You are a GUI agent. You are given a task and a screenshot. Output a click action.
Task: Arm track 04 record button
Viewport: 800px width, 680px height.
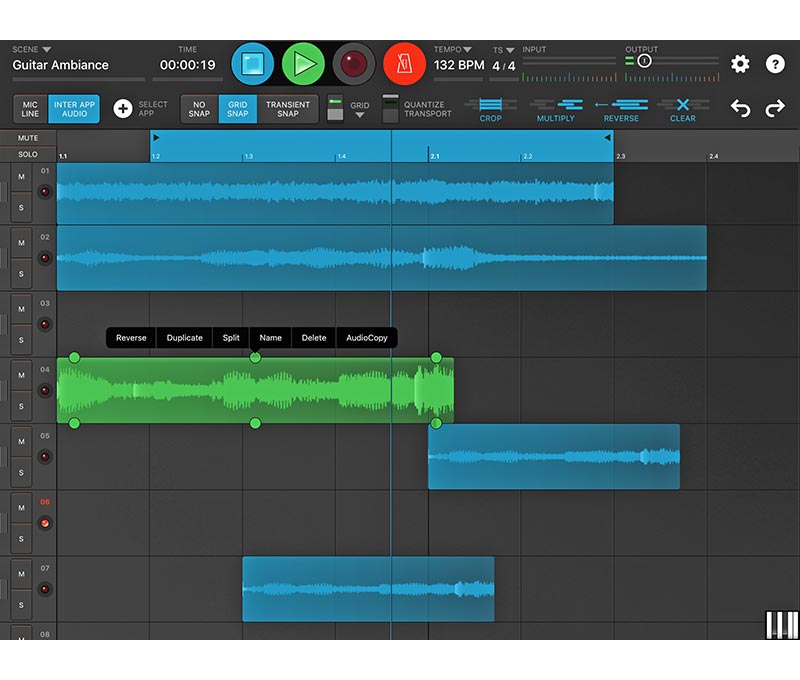pos(45,391)
